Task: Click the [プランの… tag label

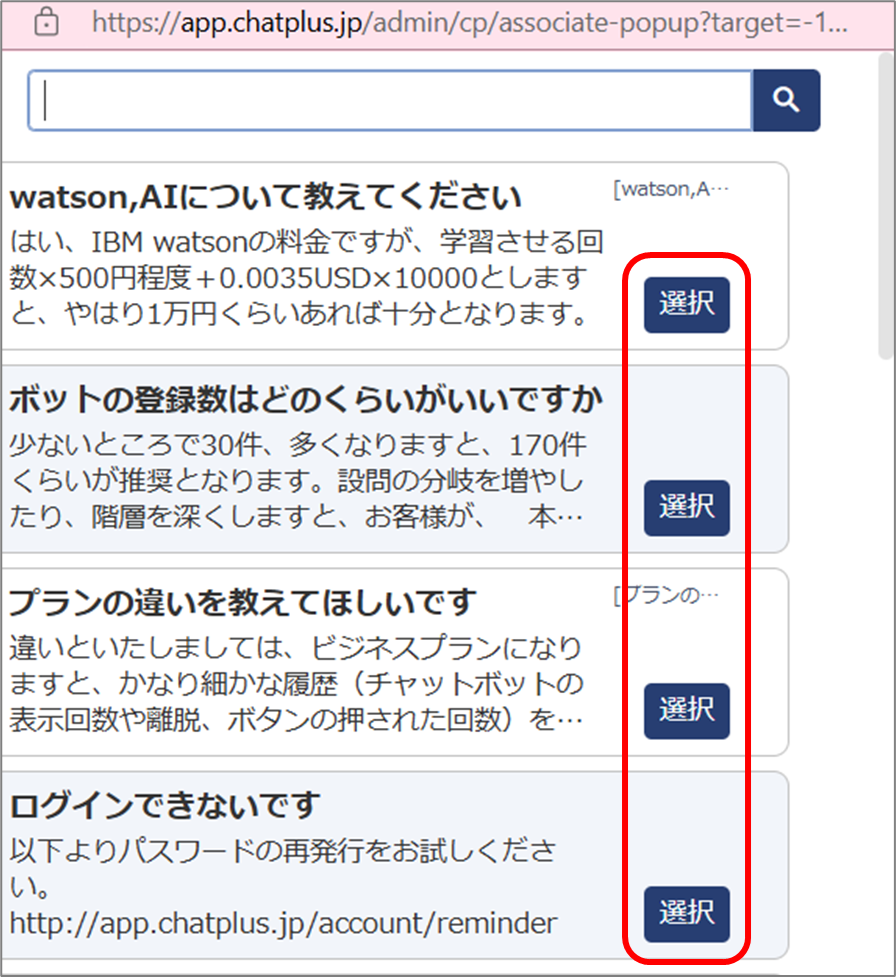Action: point(666,595)
